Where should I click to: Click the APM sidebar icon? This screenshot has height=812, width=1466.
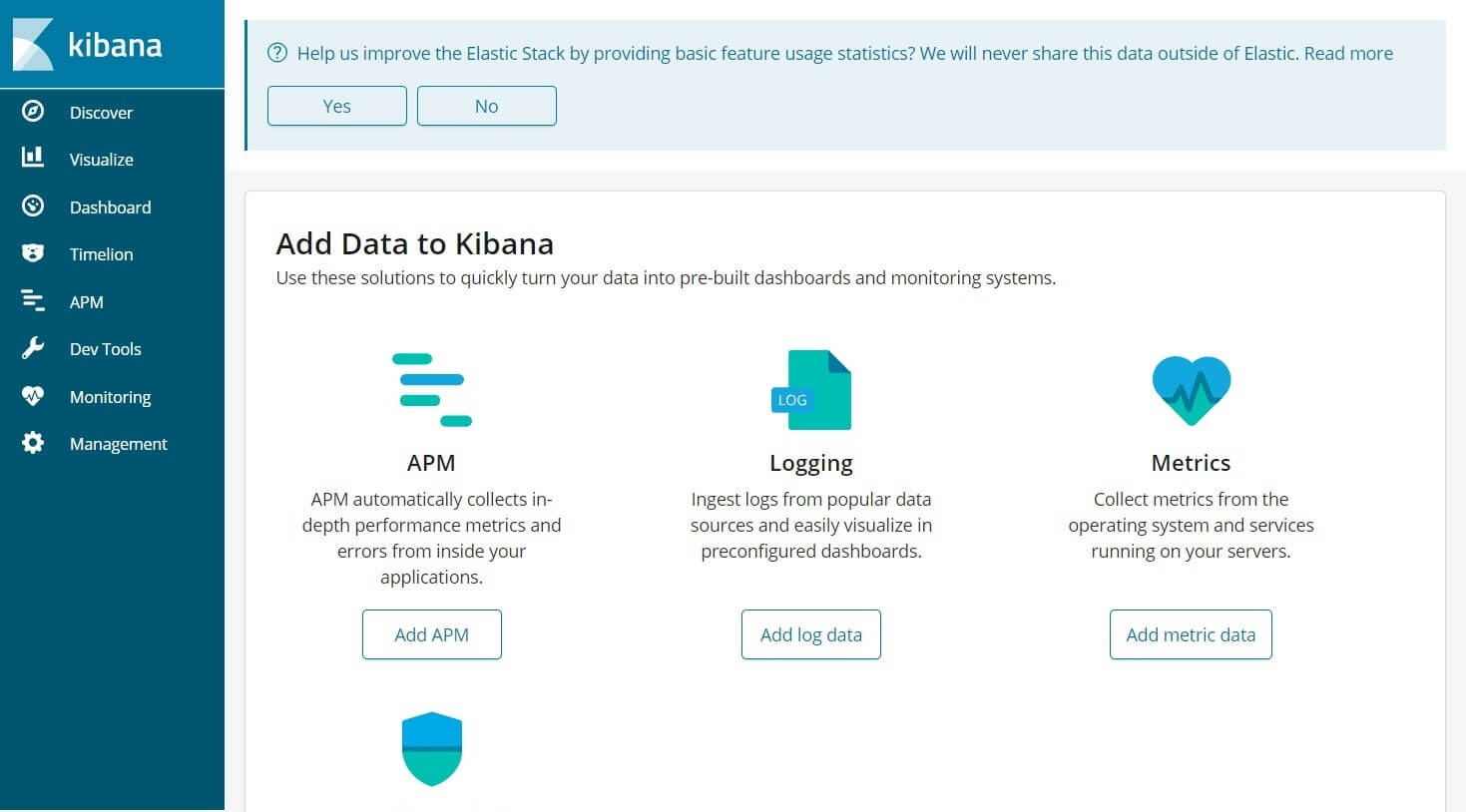(x=33, y=300)
